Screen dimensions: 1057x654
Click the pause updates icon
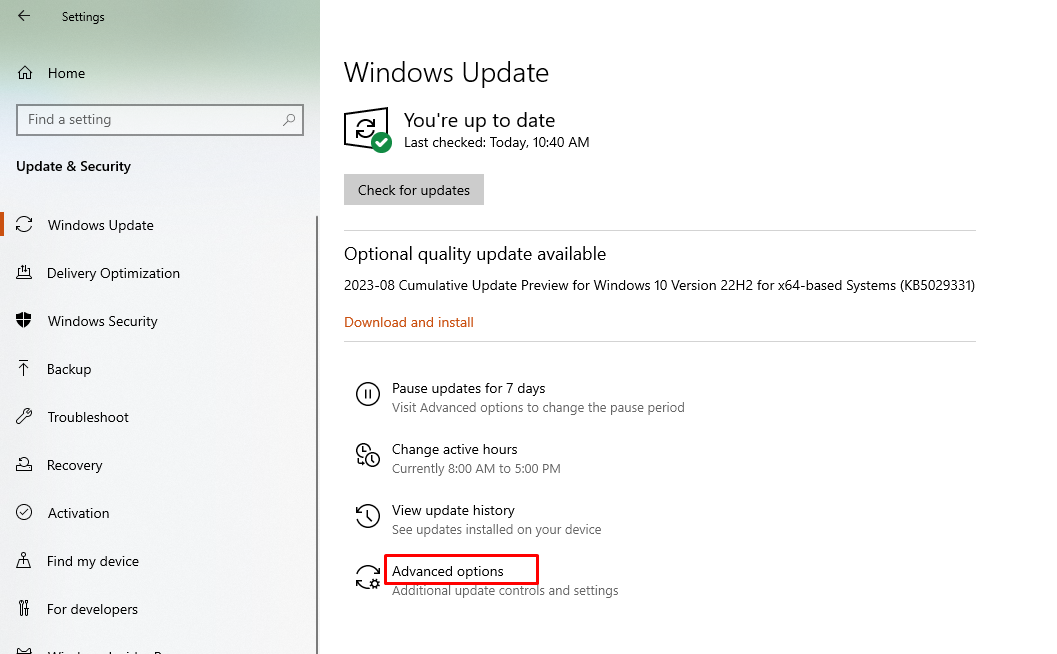tap(368, 394)
